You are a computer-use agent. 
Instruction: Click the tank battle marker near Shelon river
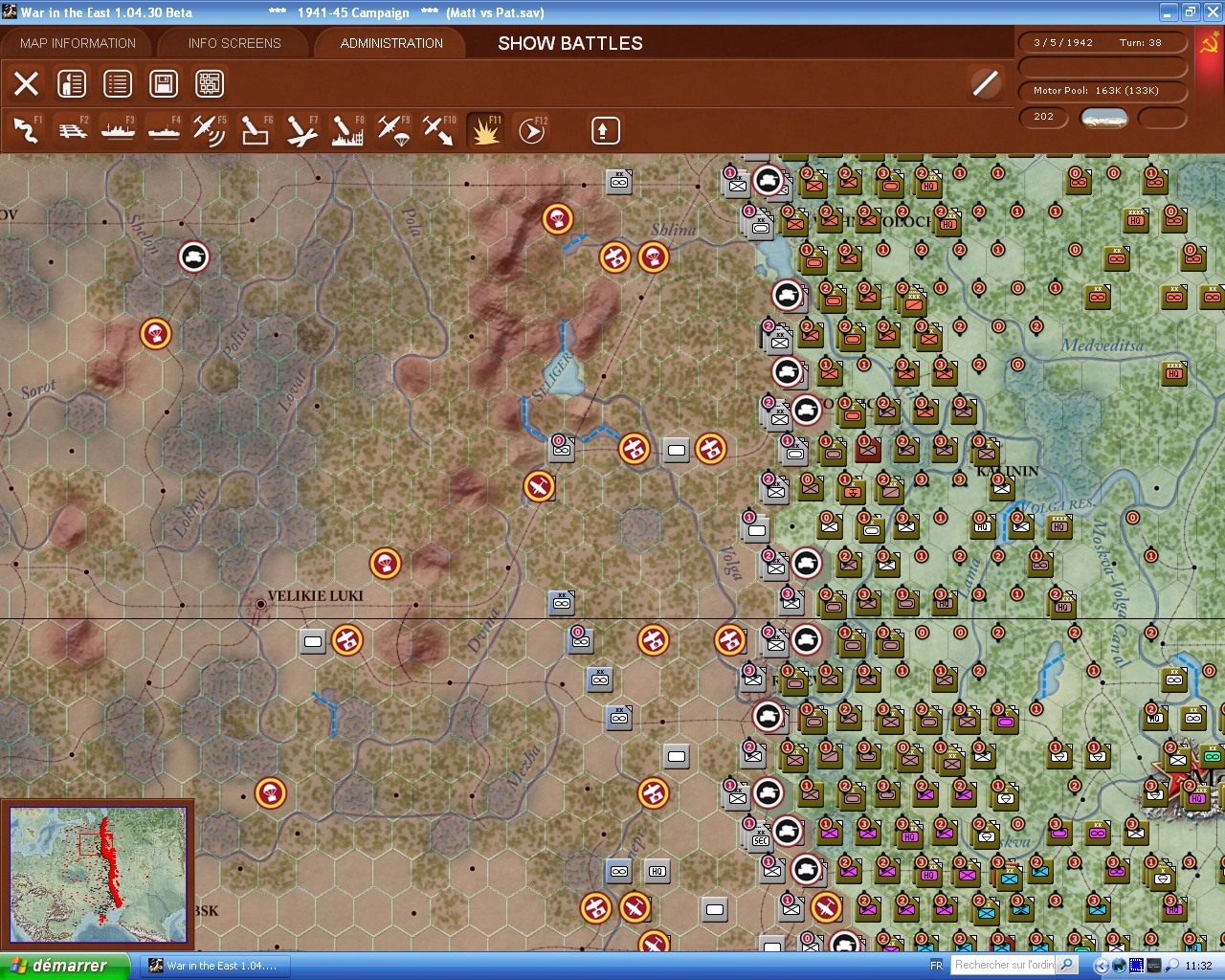tap(194, 256)
